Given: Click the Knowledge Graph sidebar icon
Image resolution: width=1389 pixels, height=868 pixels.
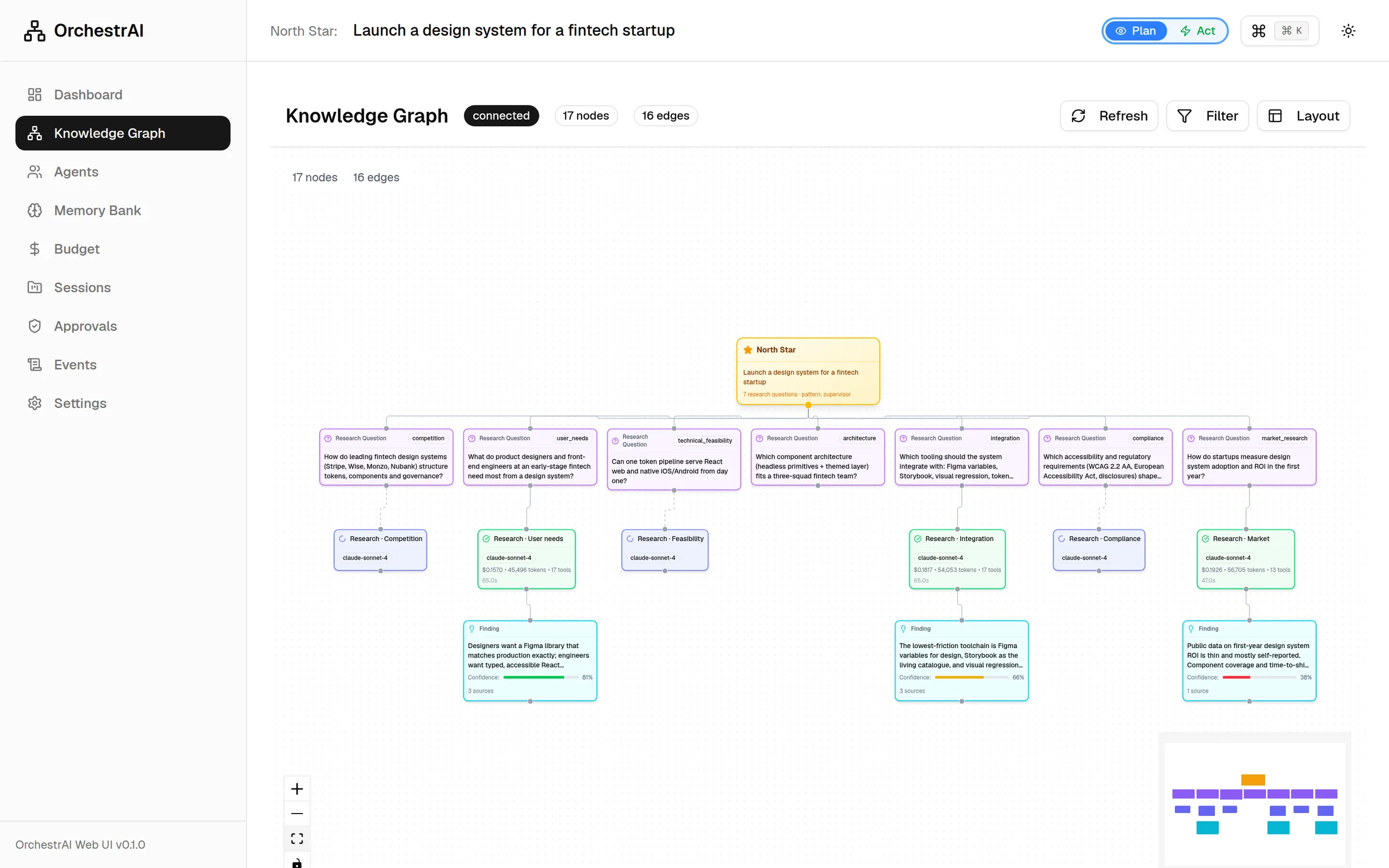Looking at the screenshot, I should 35,133.
